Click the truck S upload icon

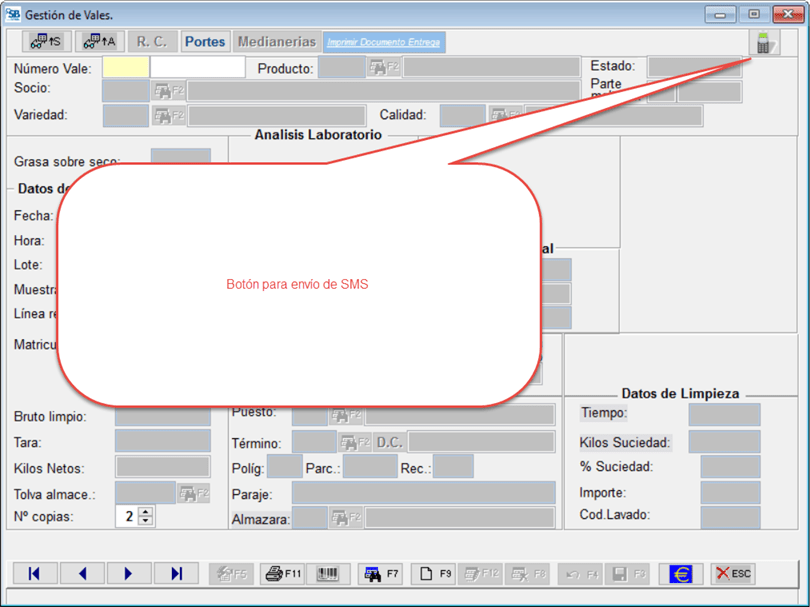[x=46, y=41]
